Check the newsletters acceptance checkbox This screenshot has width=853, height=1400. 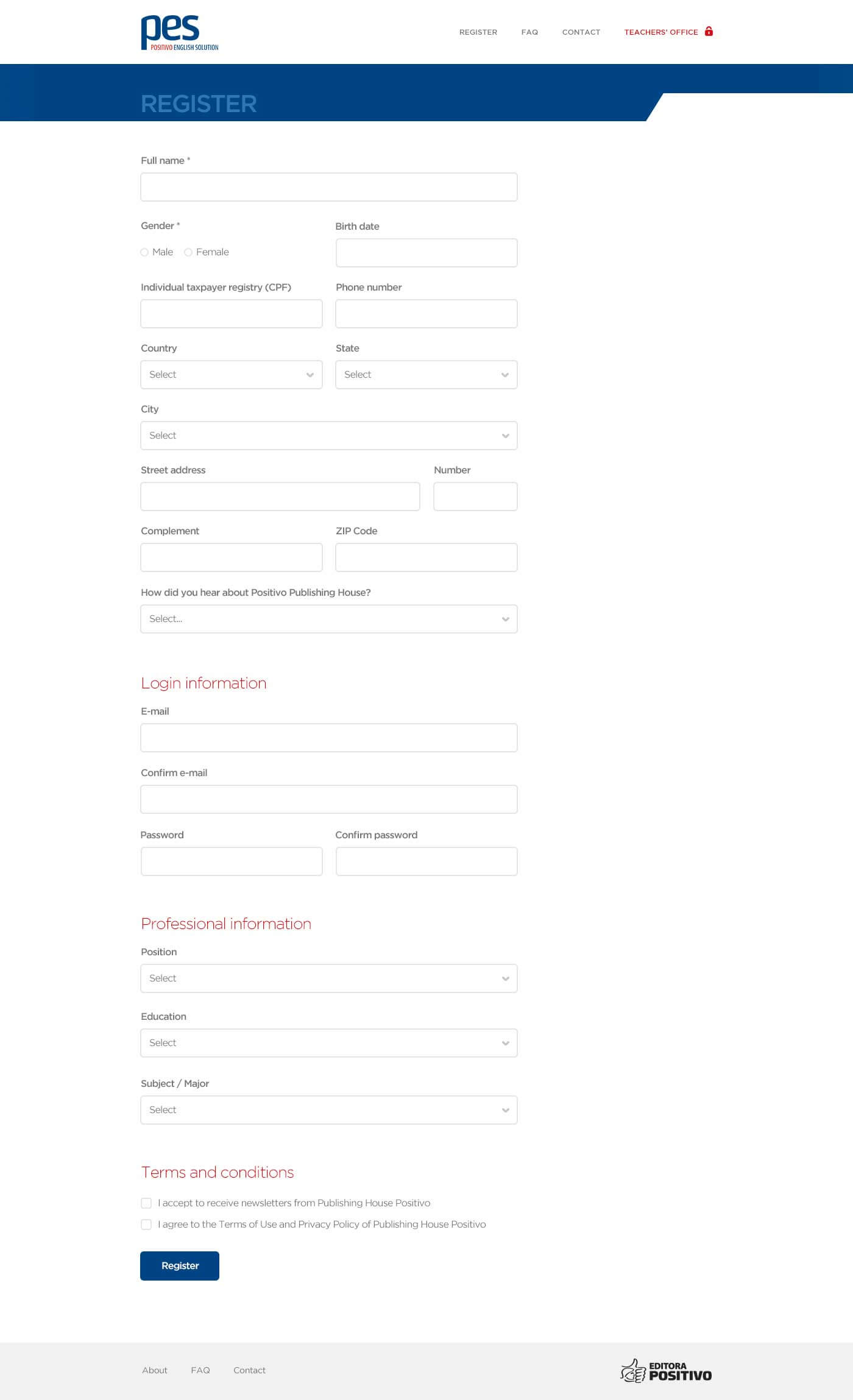[146, 1203]
